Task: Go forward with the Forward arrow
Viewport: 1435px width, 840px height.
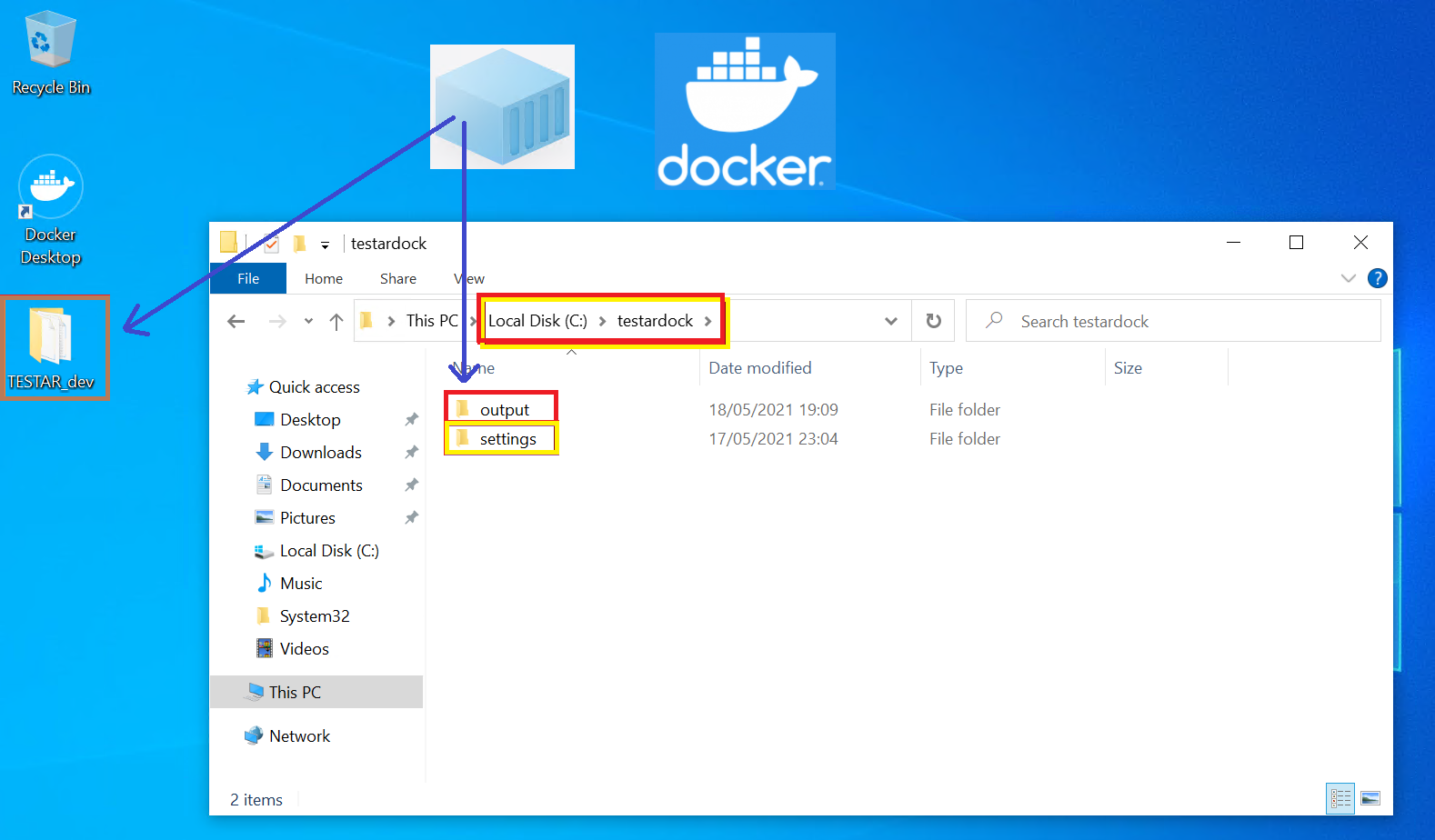Action: 277,321
